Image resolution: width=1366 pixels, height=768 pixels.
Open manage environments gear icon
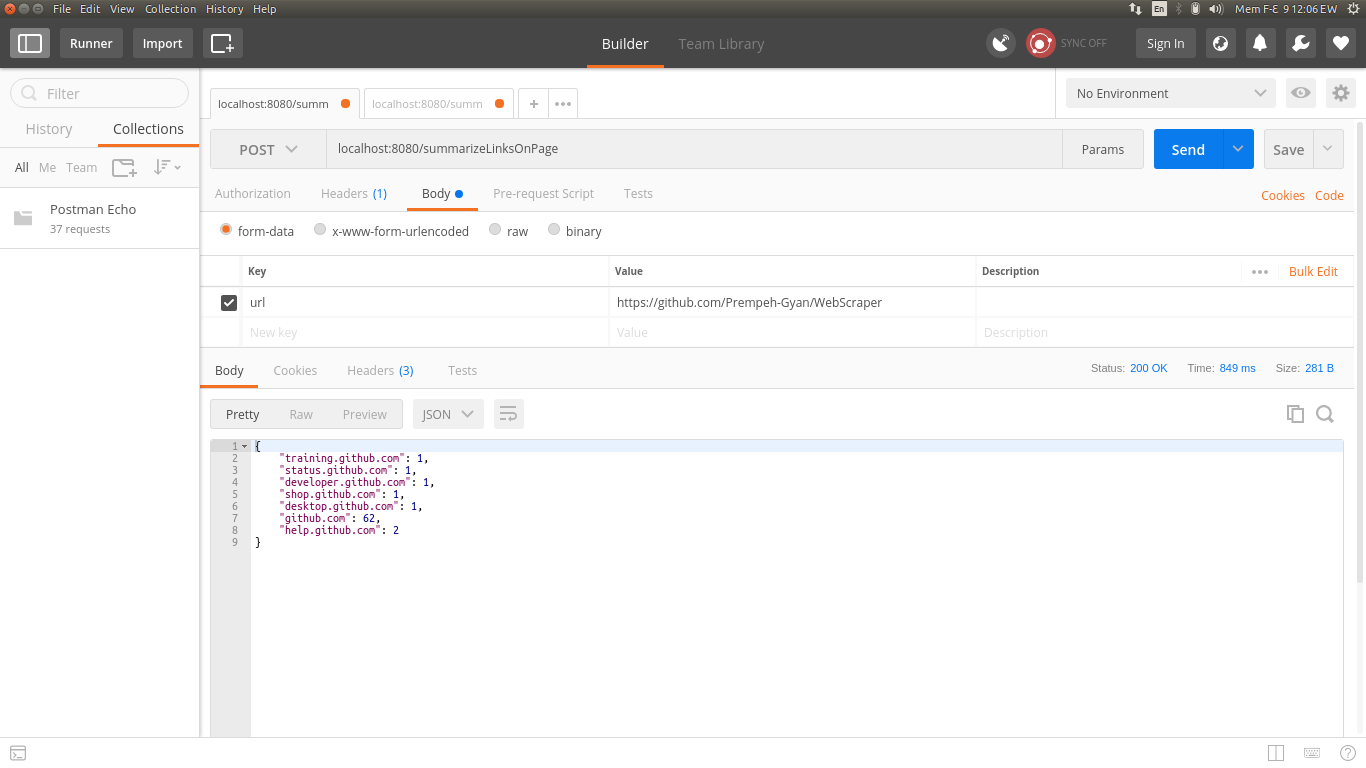[1340, 93]
